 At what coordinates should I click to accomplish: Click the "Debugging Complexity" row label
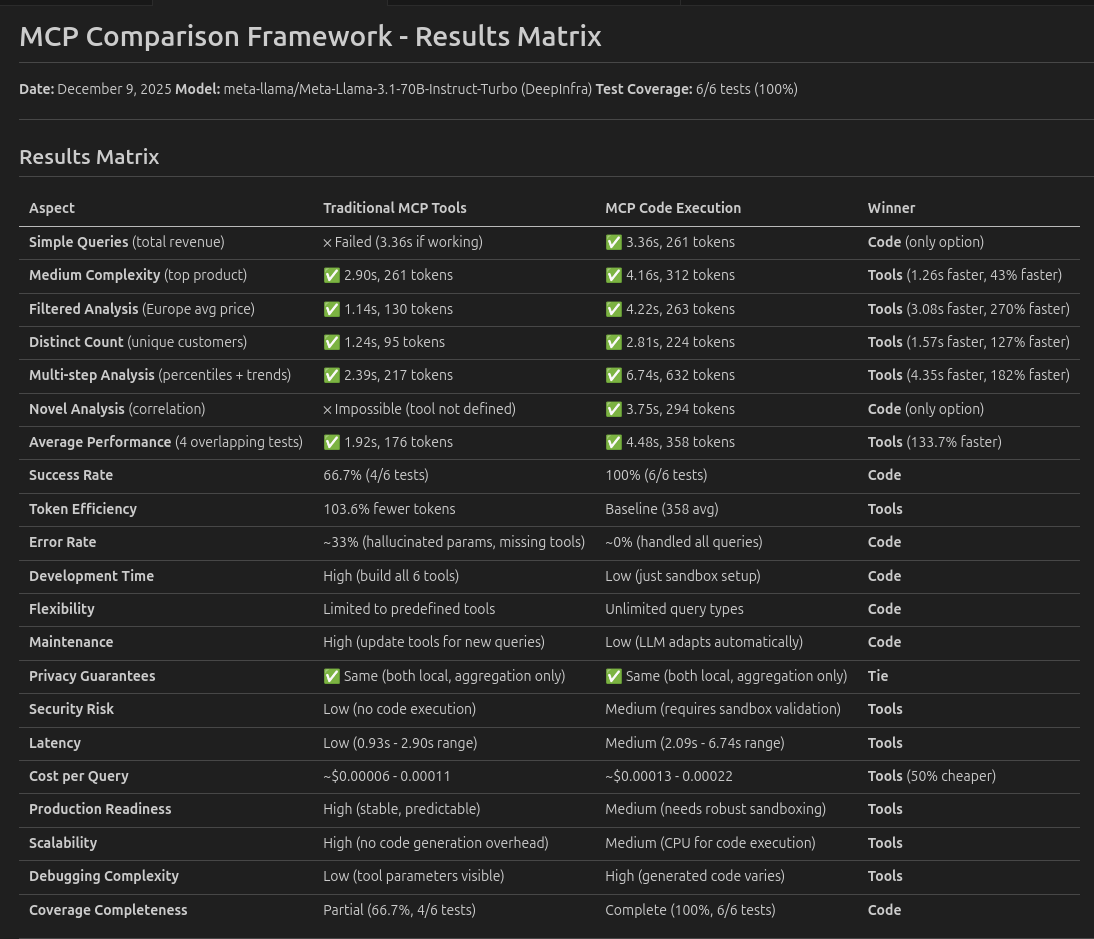click(104, 876)
